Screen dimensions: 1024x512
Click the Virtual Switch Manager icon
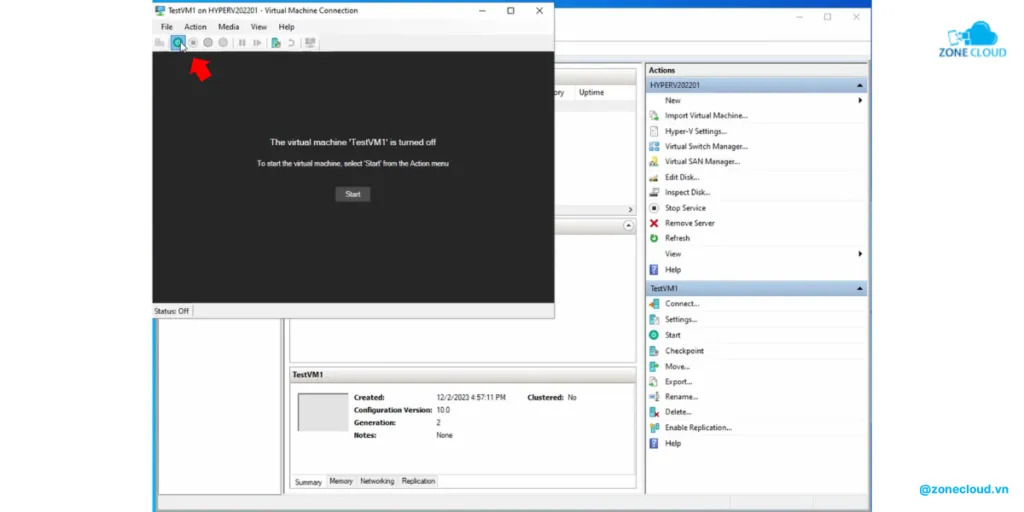[x=654, y=146]
